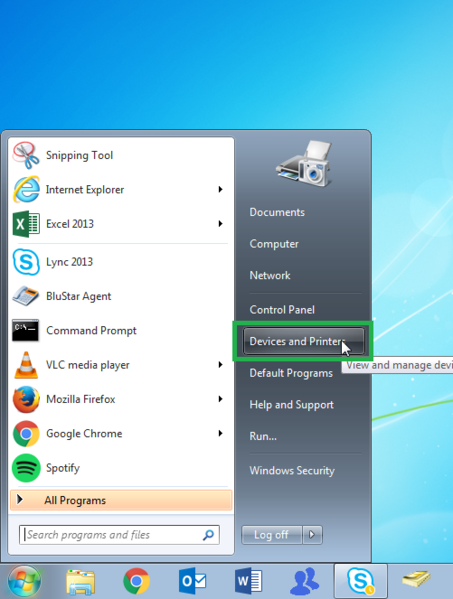Screen dimensions: 453x599
Task: Open Default Programs
Action: tap(291, 373)
